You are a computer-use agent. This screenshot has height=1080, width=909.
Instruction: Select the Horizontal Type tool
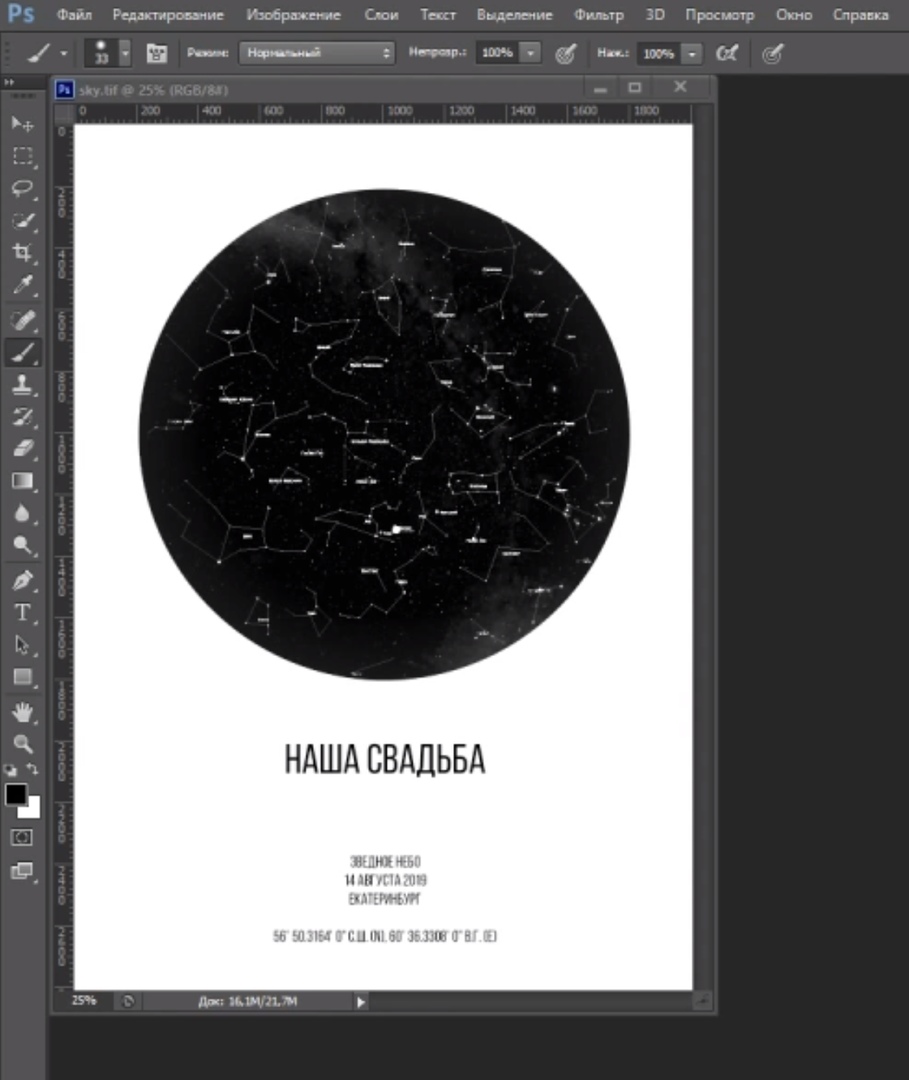22,612
